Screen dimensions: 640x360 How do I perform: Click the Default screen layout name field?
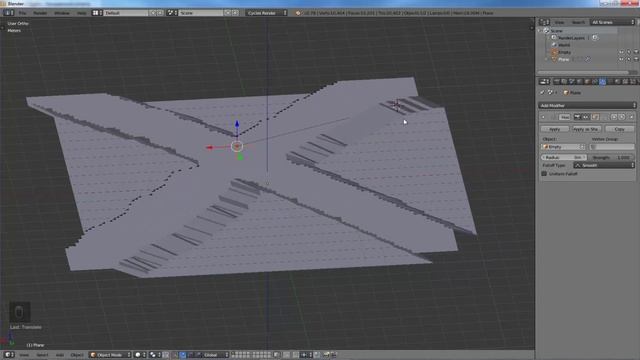[x=126, y=13]
